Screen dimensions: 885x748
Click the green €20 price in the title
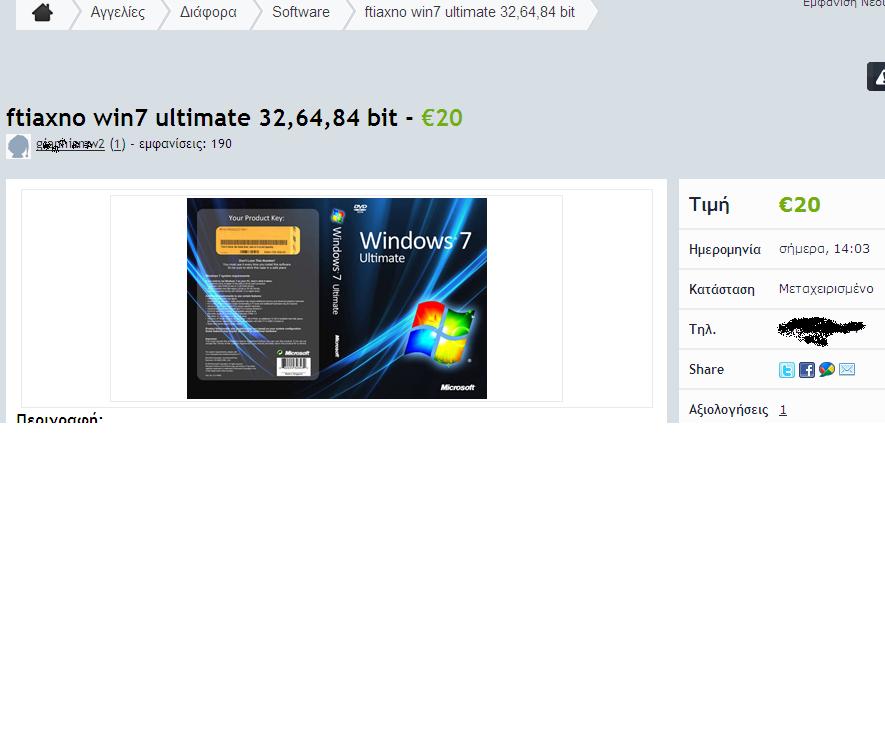(x=442, y=118)
